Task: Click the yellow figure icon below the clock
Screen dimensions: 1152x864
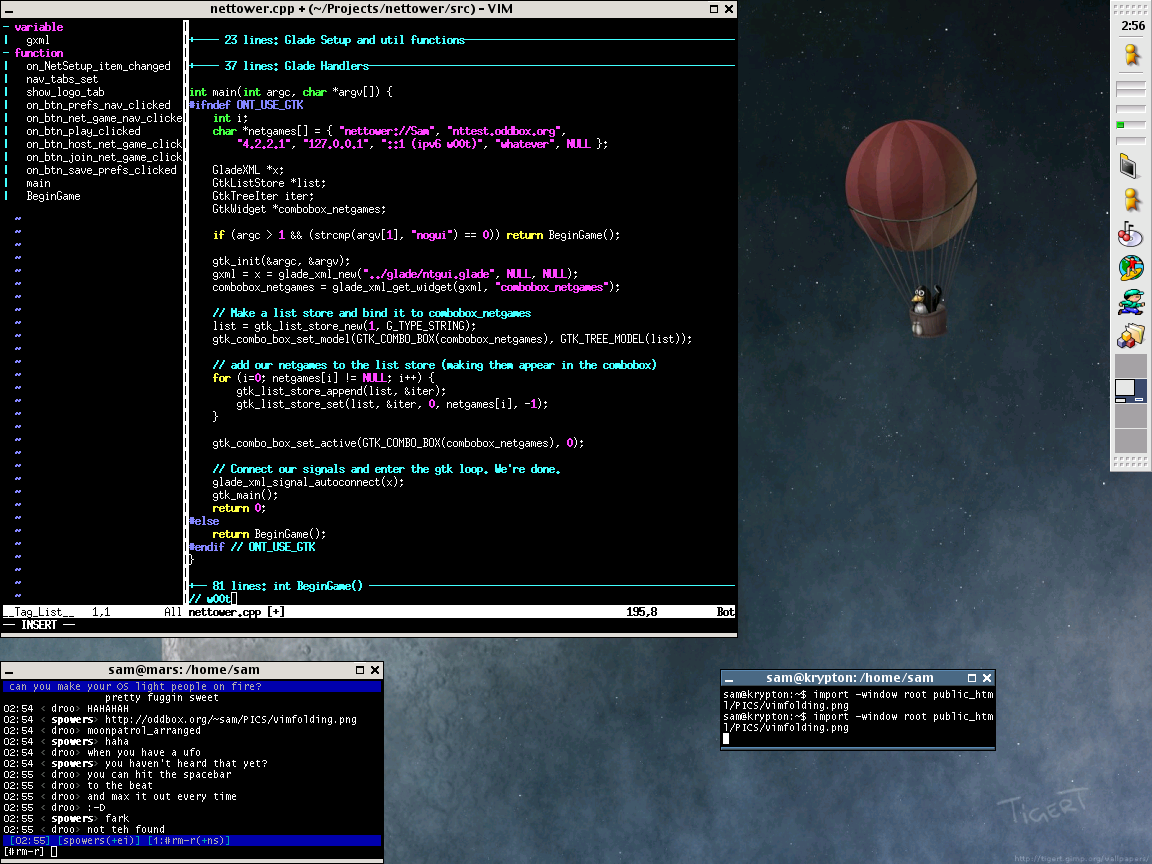Action: click(1131, 55)
